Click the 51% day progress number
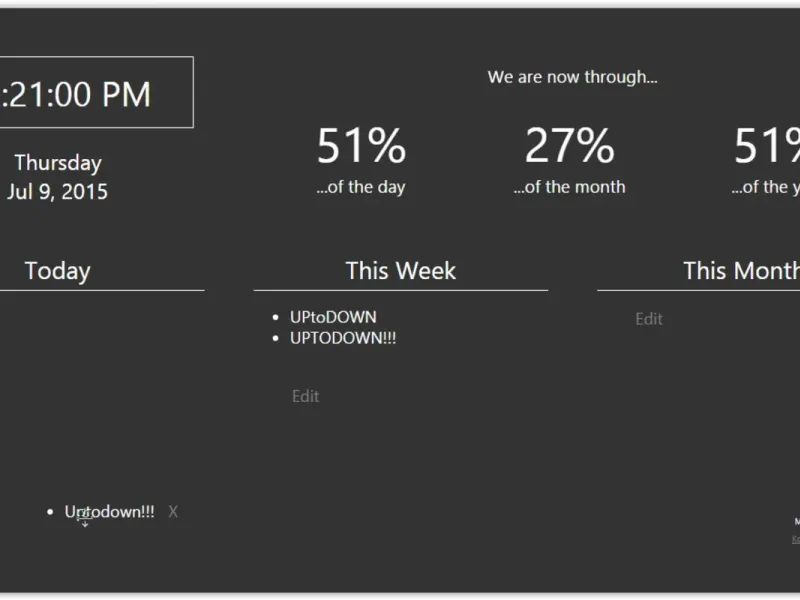800x600 pixels. click(361, 146)
